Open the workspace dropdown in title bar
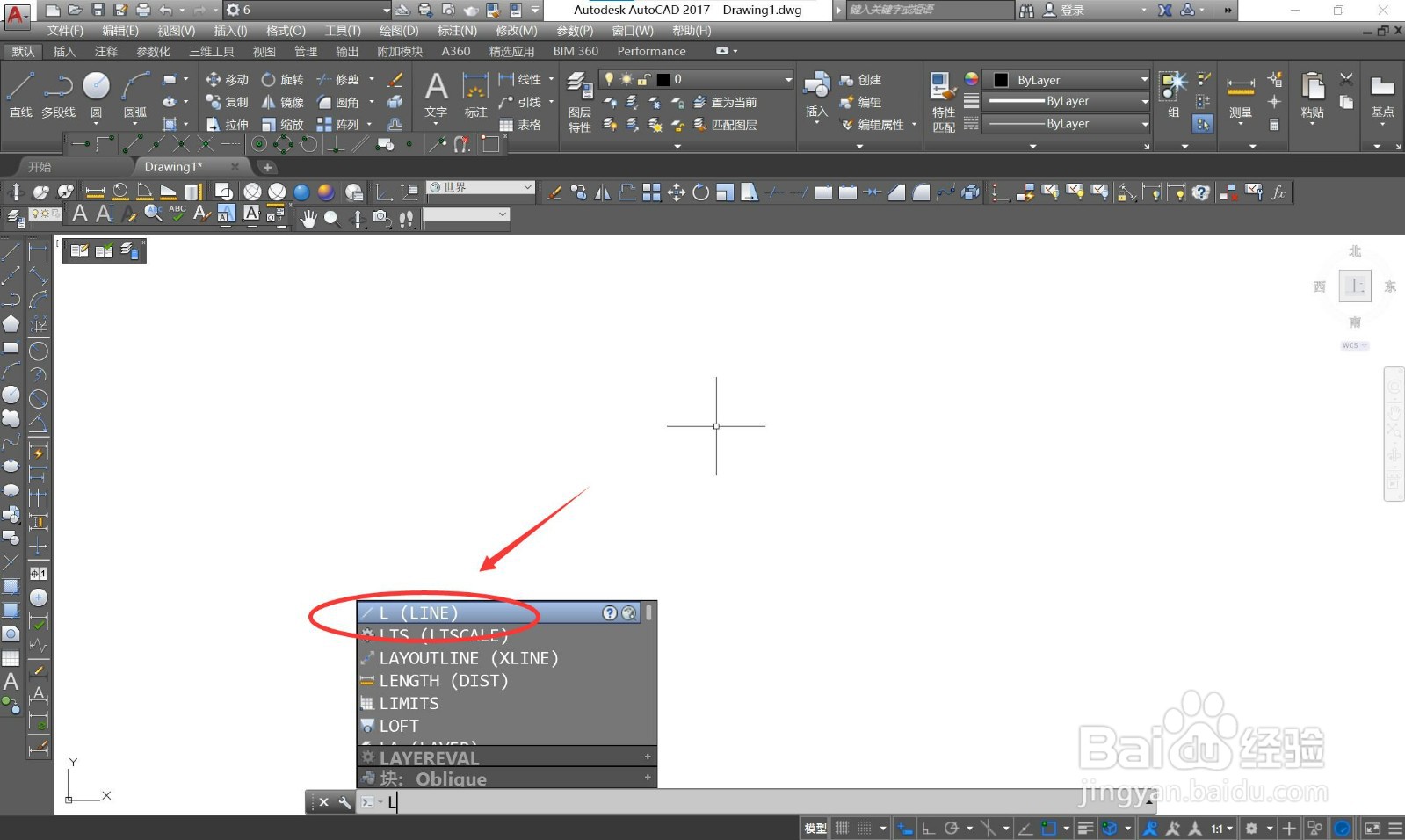The image size is (1405, 840). click(308, 10)
